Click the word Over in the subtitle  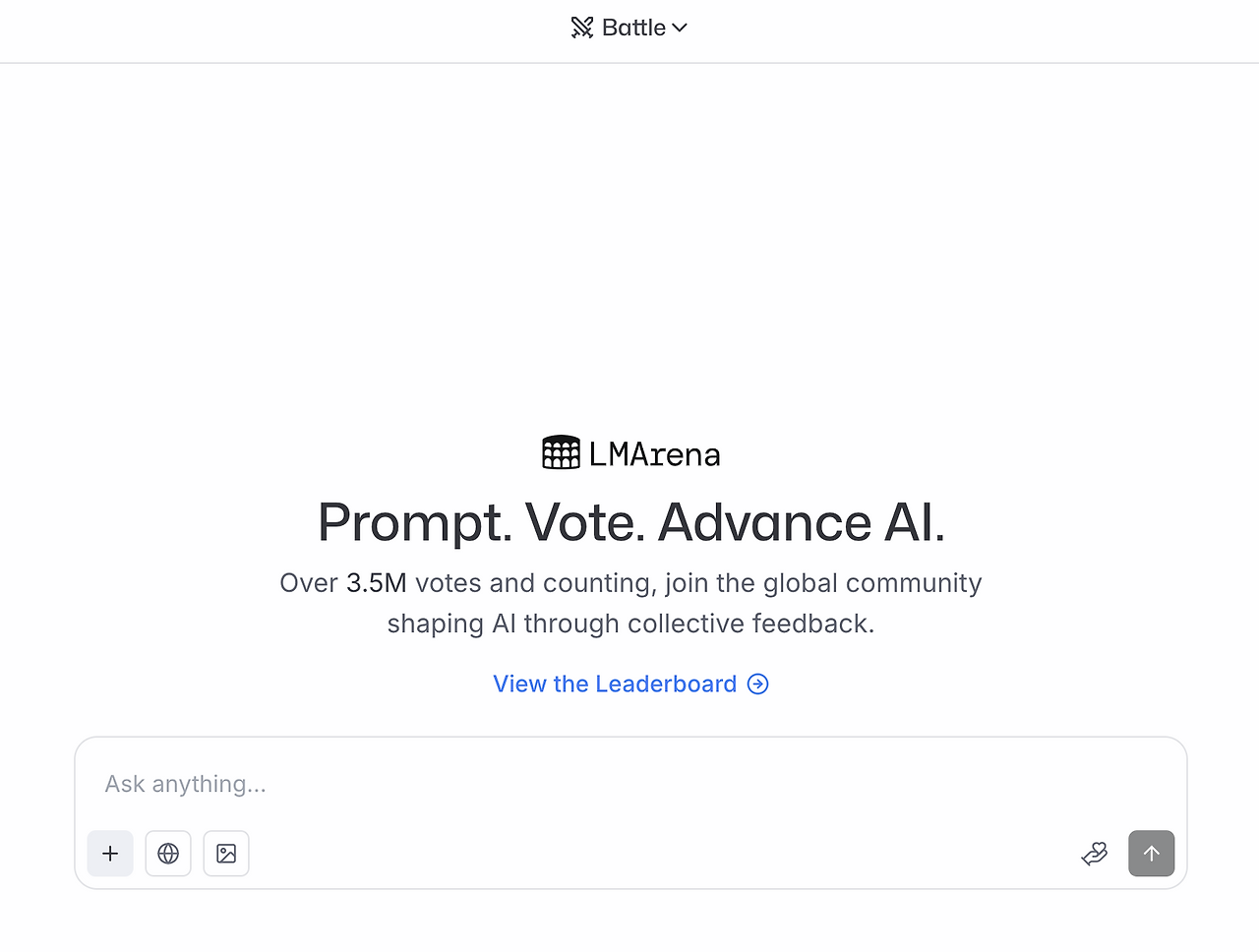coord(309,583)
